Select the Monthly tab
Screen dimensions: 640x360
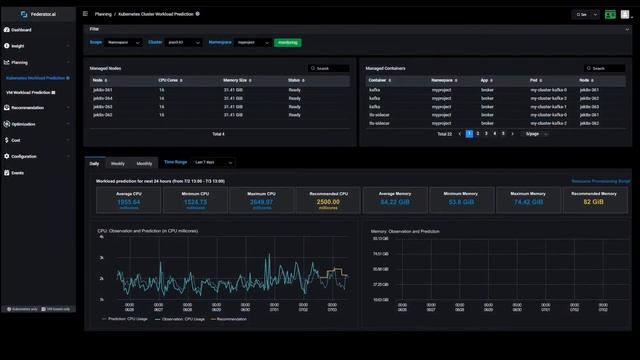point(144,164)
